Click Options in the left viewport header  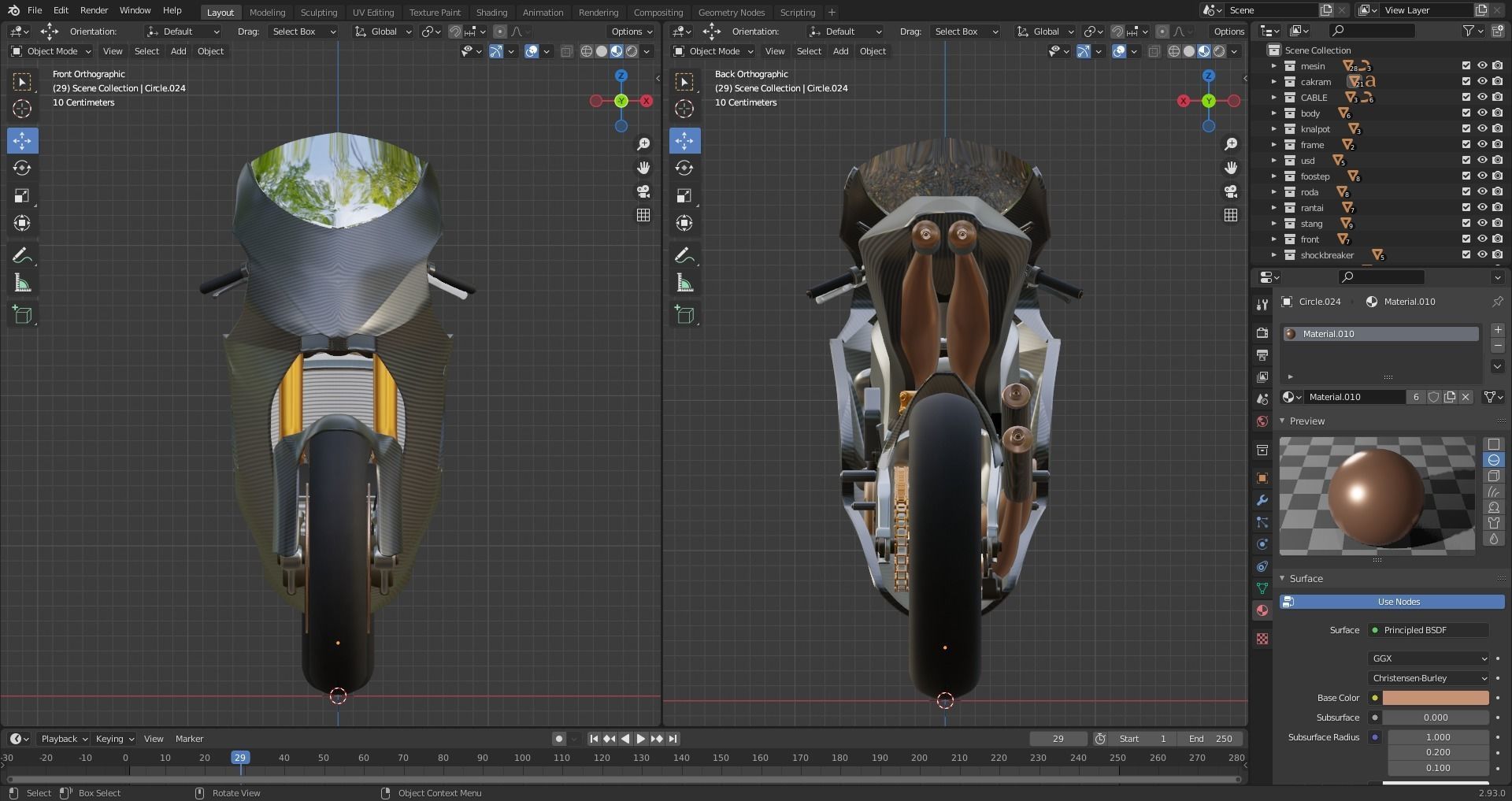(631, 32)
